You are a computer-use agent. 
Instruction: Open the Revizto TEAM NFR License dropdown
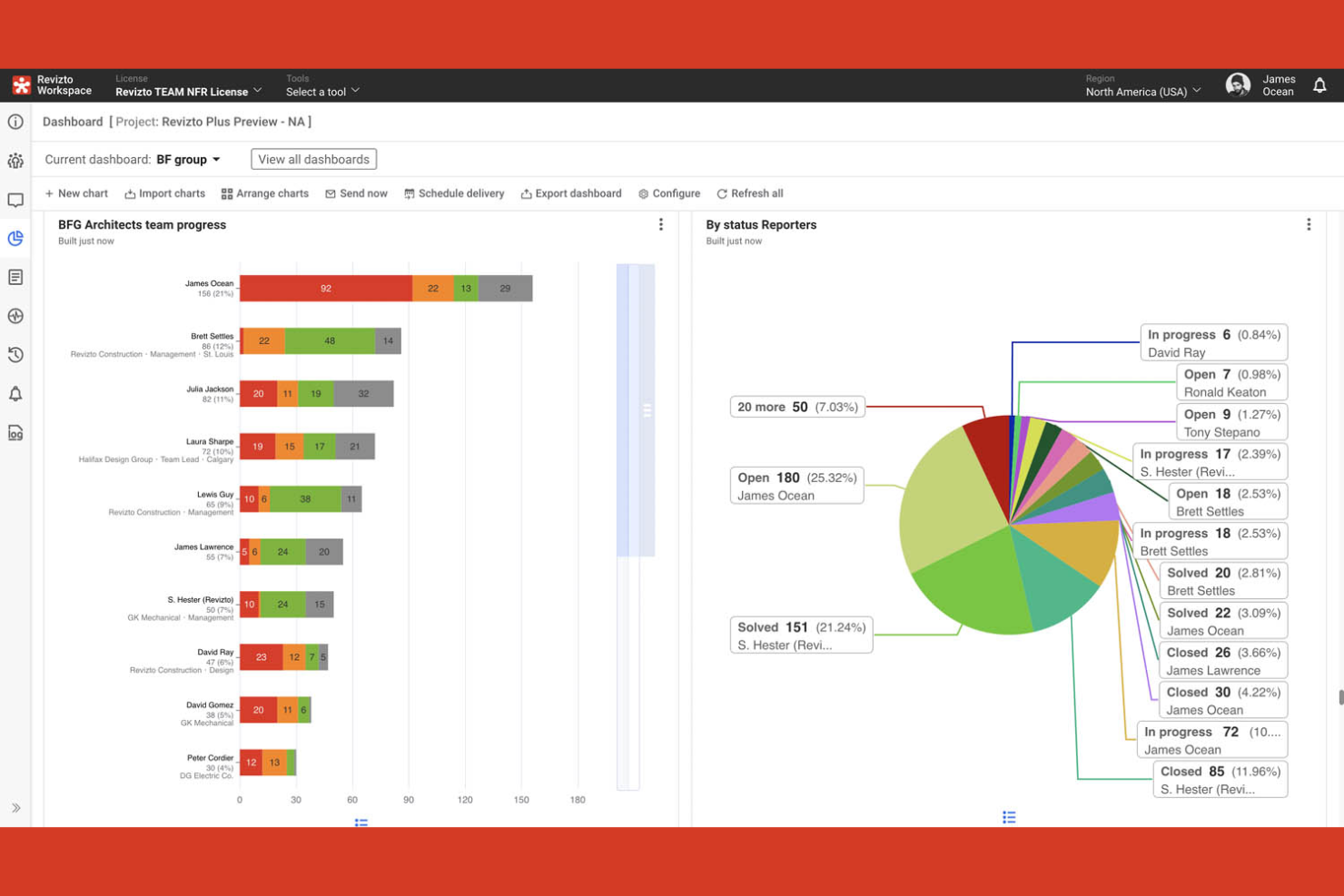[189, 92]
